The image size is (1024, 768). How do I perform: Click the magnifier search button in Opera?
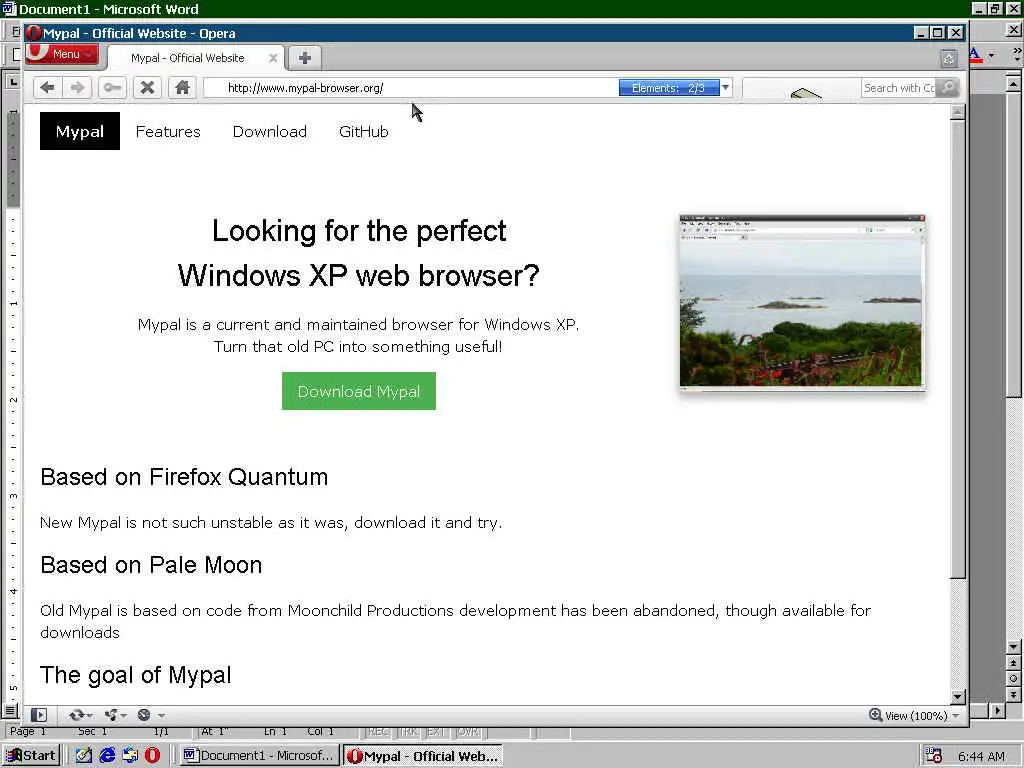pos(948,88)
